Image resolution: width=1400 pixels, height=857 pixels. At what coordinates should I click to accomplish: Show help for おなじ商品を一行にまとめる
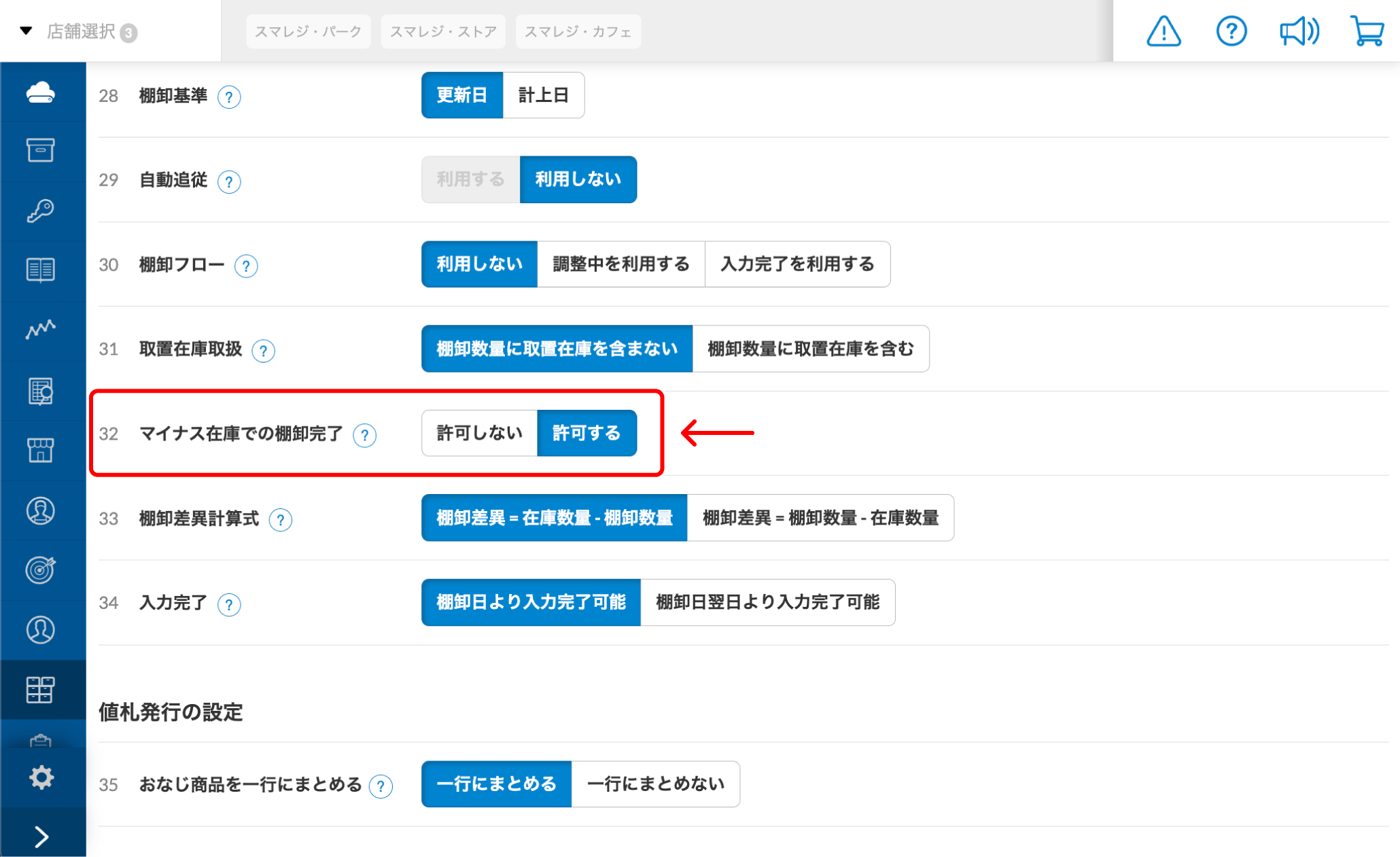pos(381,786)
